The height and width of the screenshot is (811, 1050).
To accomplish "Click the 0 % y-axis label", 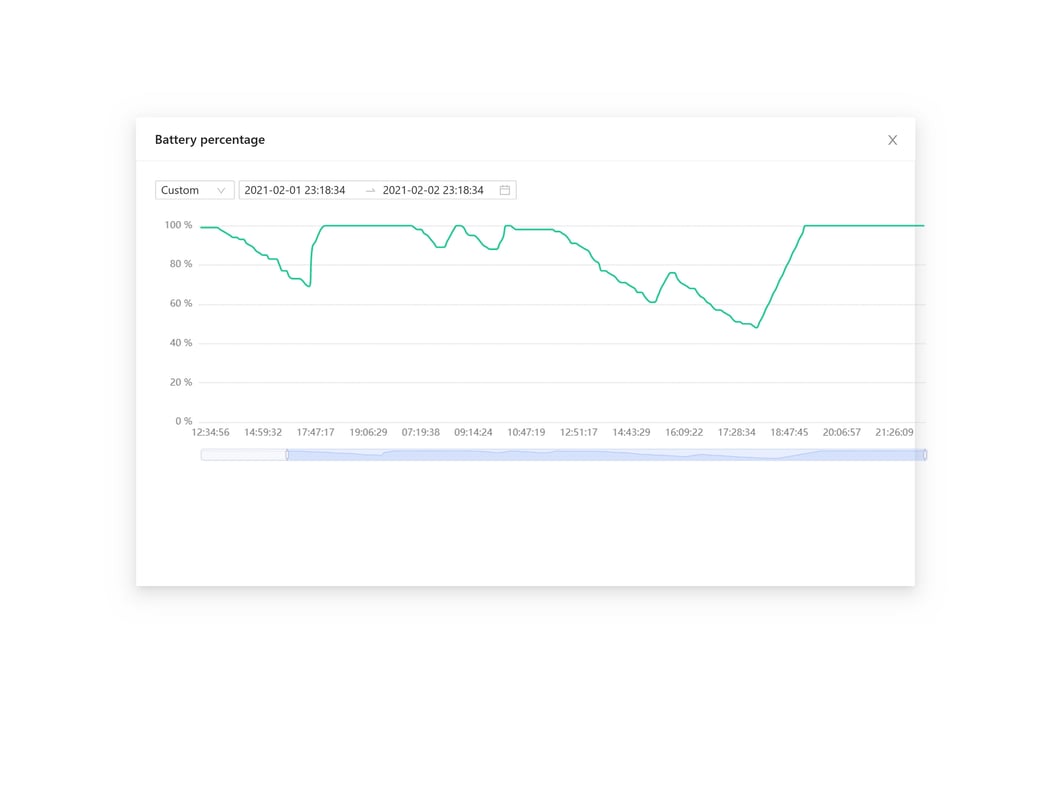I will [183, 422].
